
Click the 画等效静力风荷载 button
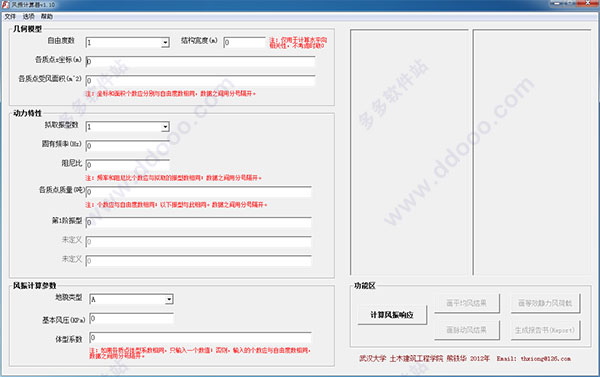[x=545, y=303]
